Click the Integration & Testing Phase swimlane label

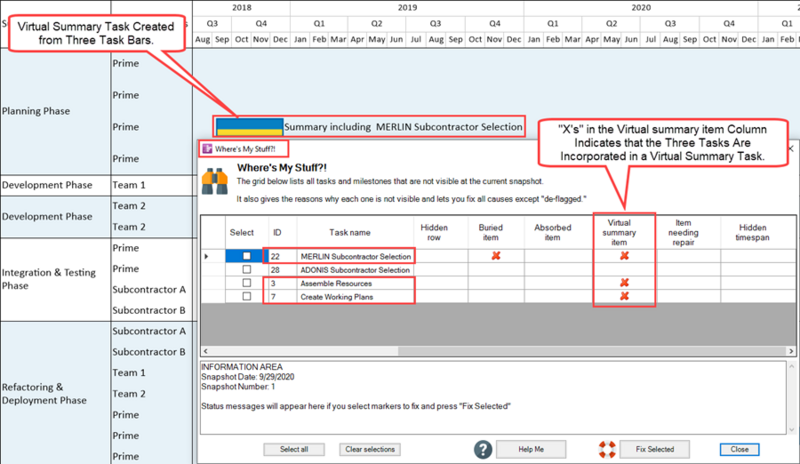pyautogui.click(x=48, y=279)
